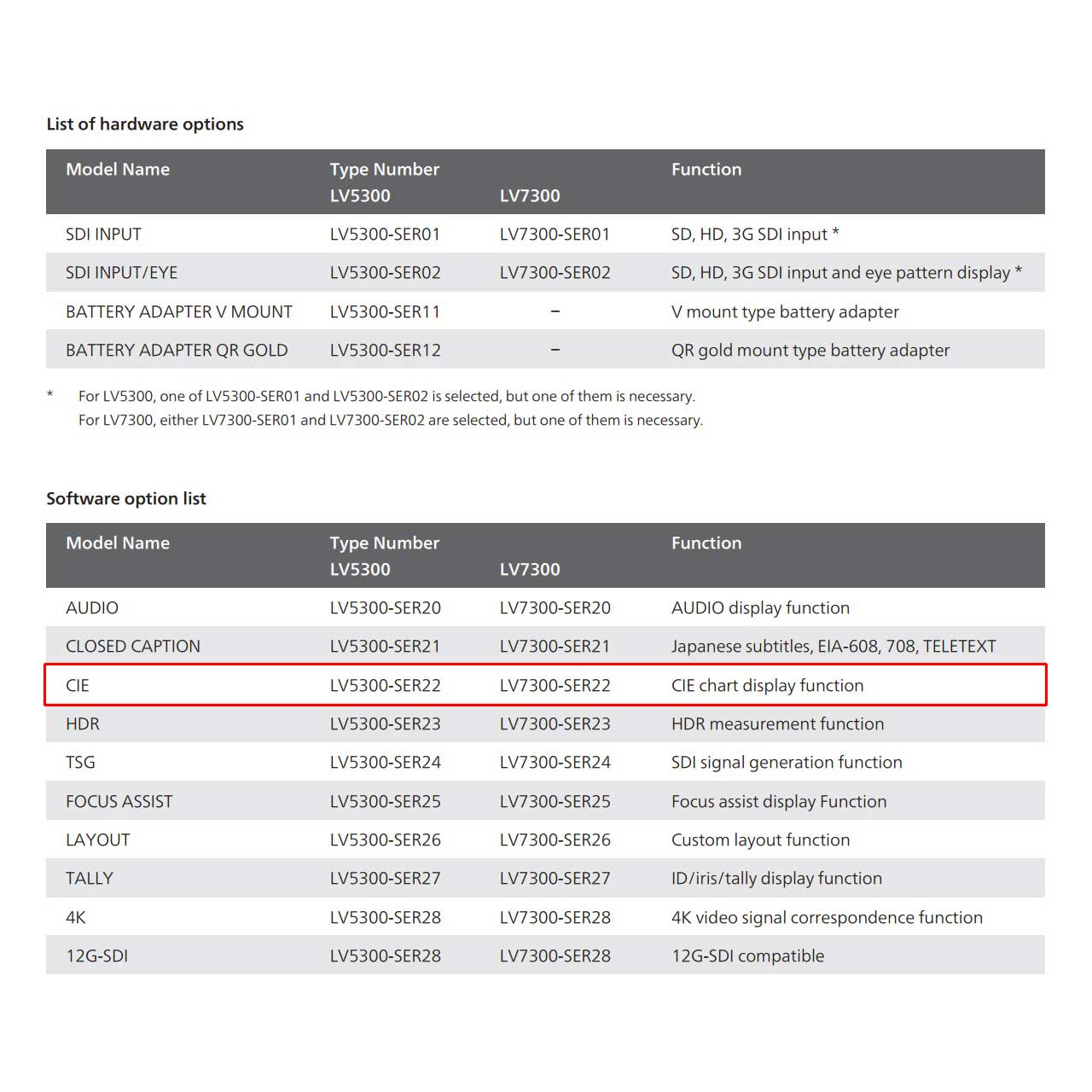Click HDR measurement function text
1092x1092 pixels.
click(x=778, y=723)
